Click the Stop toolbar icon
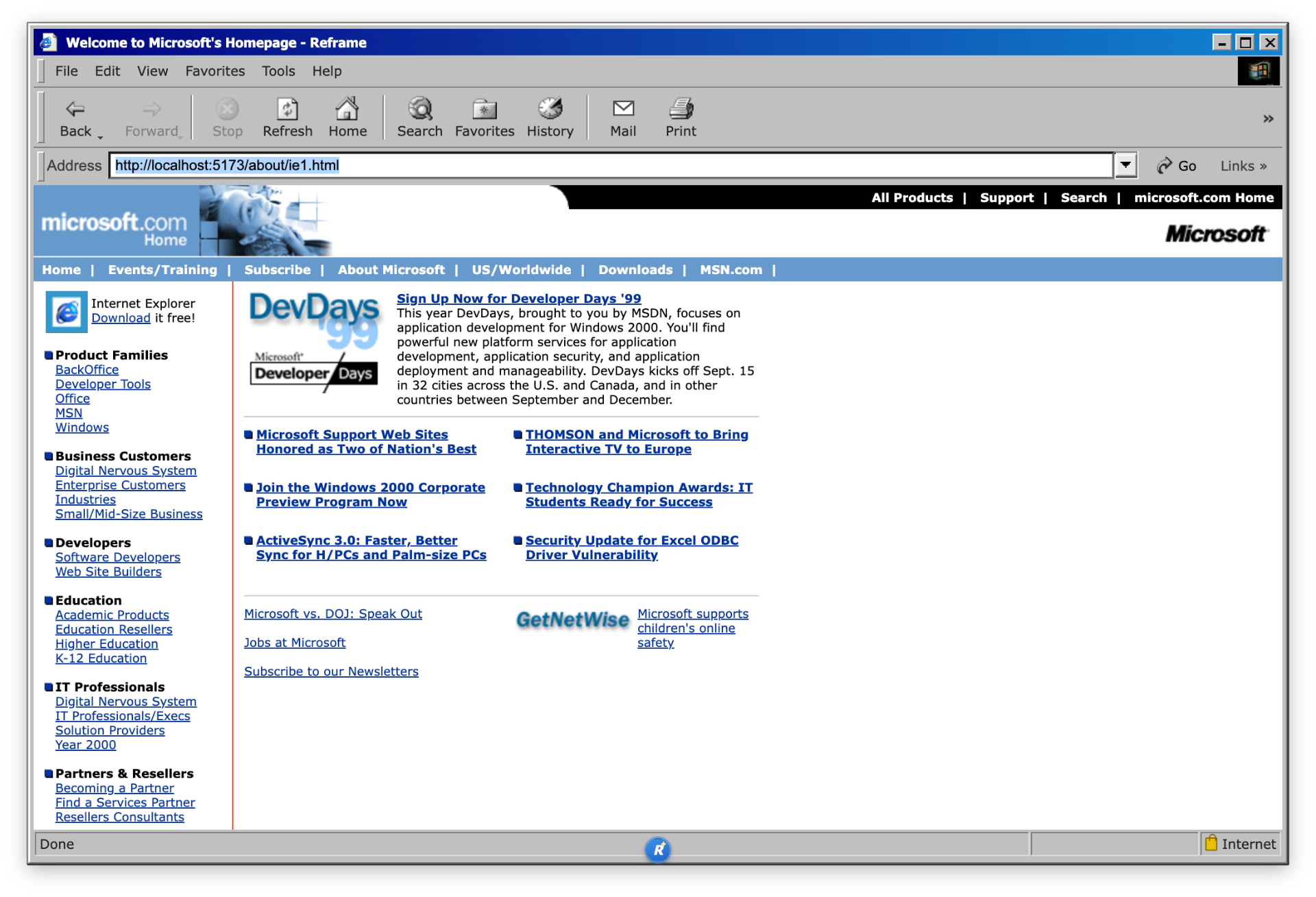This screenshot has height=897, width=1316. pyautogui.click(x=228, y=108)
